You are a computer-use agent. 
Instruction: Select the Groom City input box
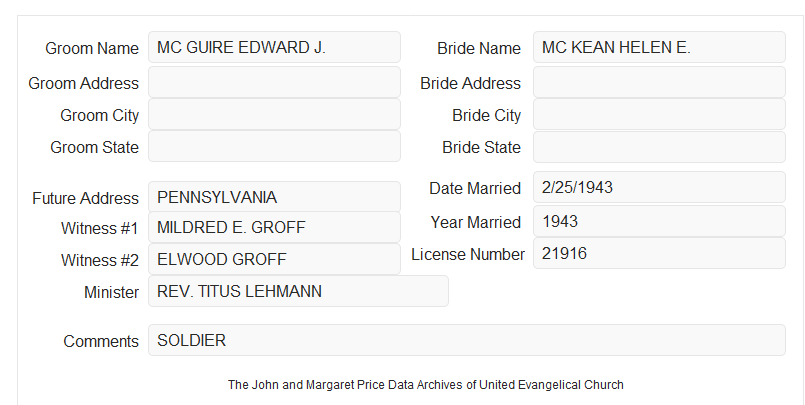click(274, 114)
